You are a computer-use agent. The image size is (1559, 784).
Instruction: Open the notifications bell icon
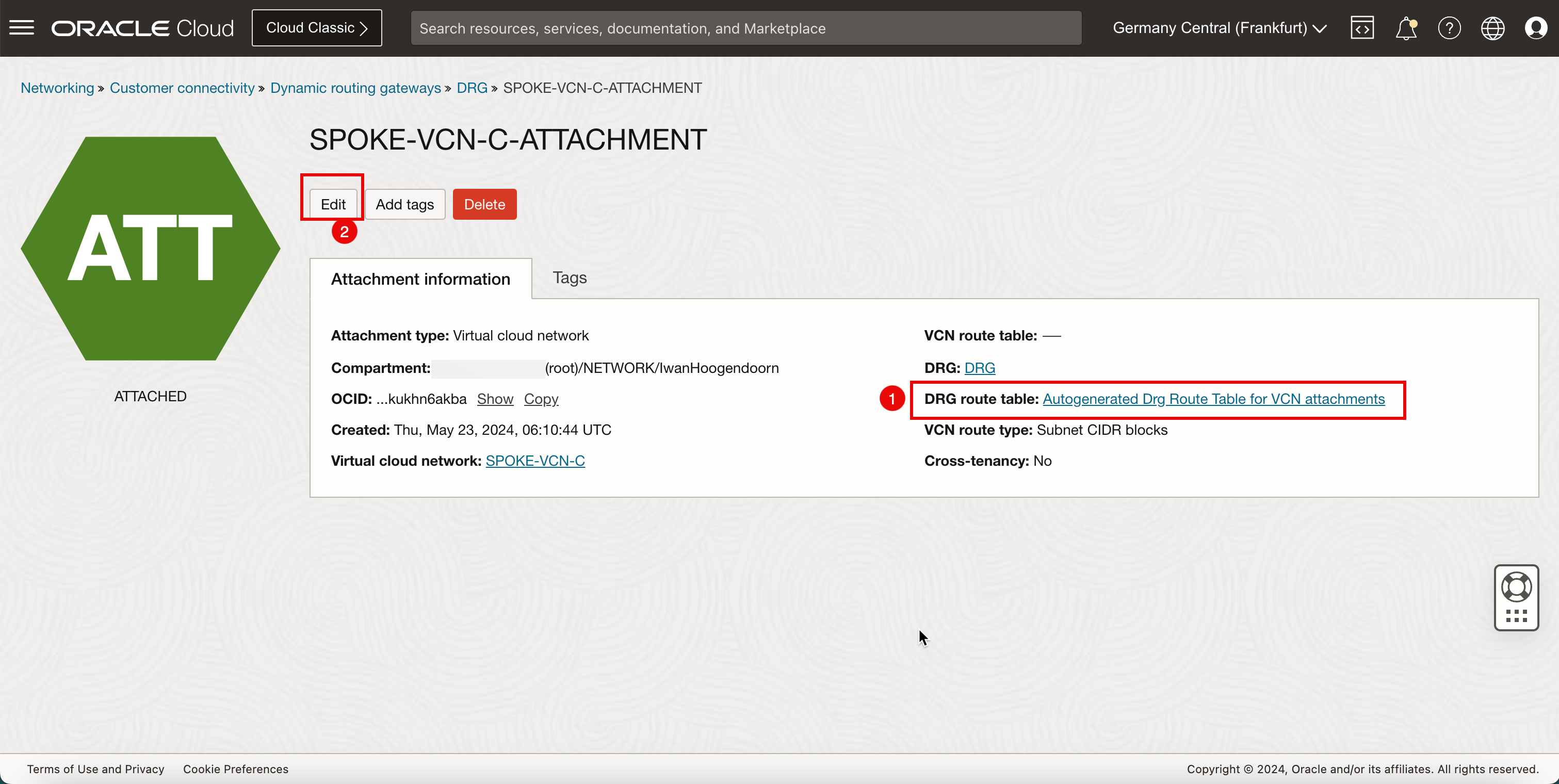(x=1406, y=27)
